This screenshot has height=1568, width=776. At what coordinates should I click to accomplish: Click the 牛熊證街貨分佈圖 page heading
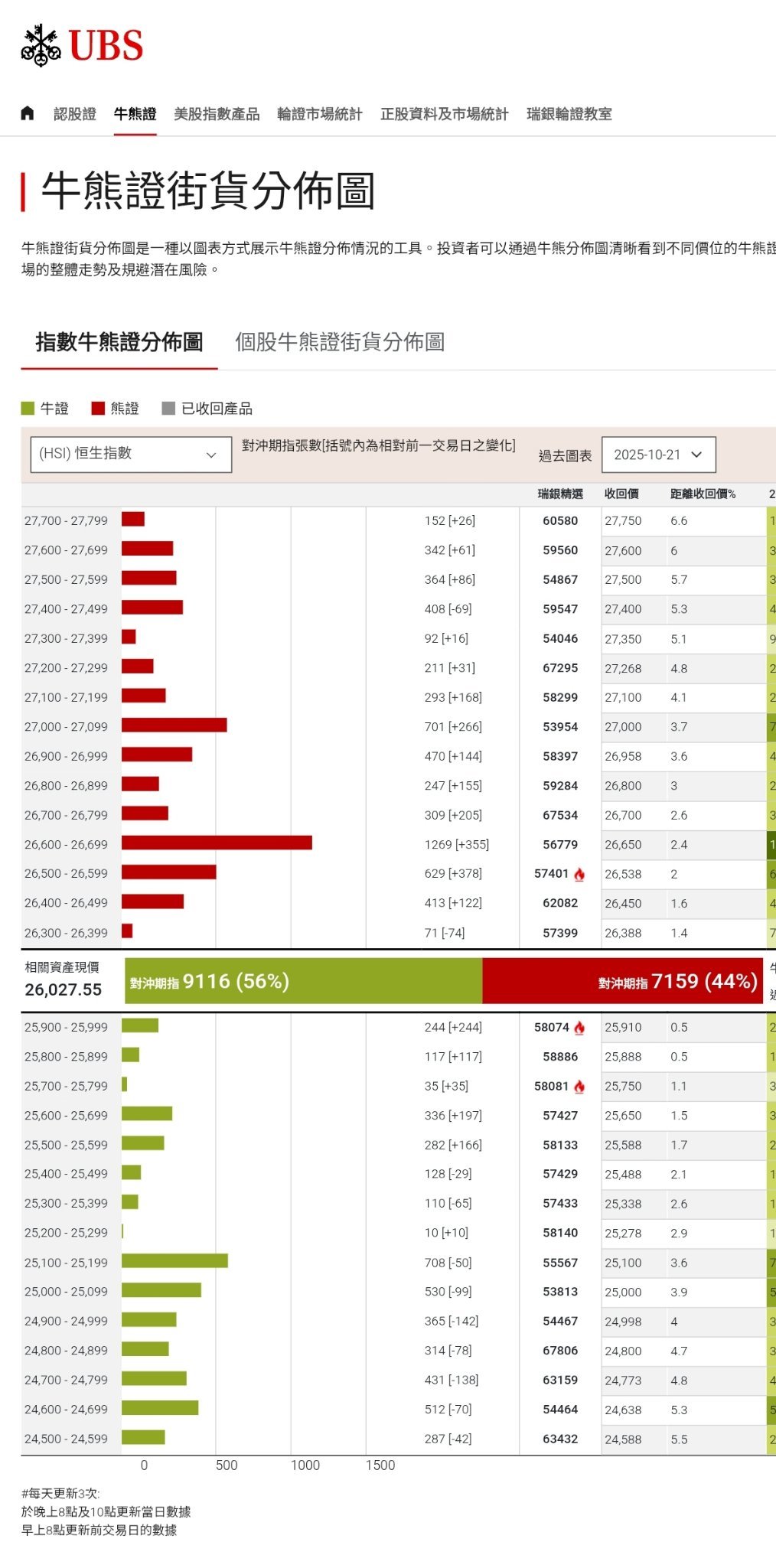click(x=208, y=191)
